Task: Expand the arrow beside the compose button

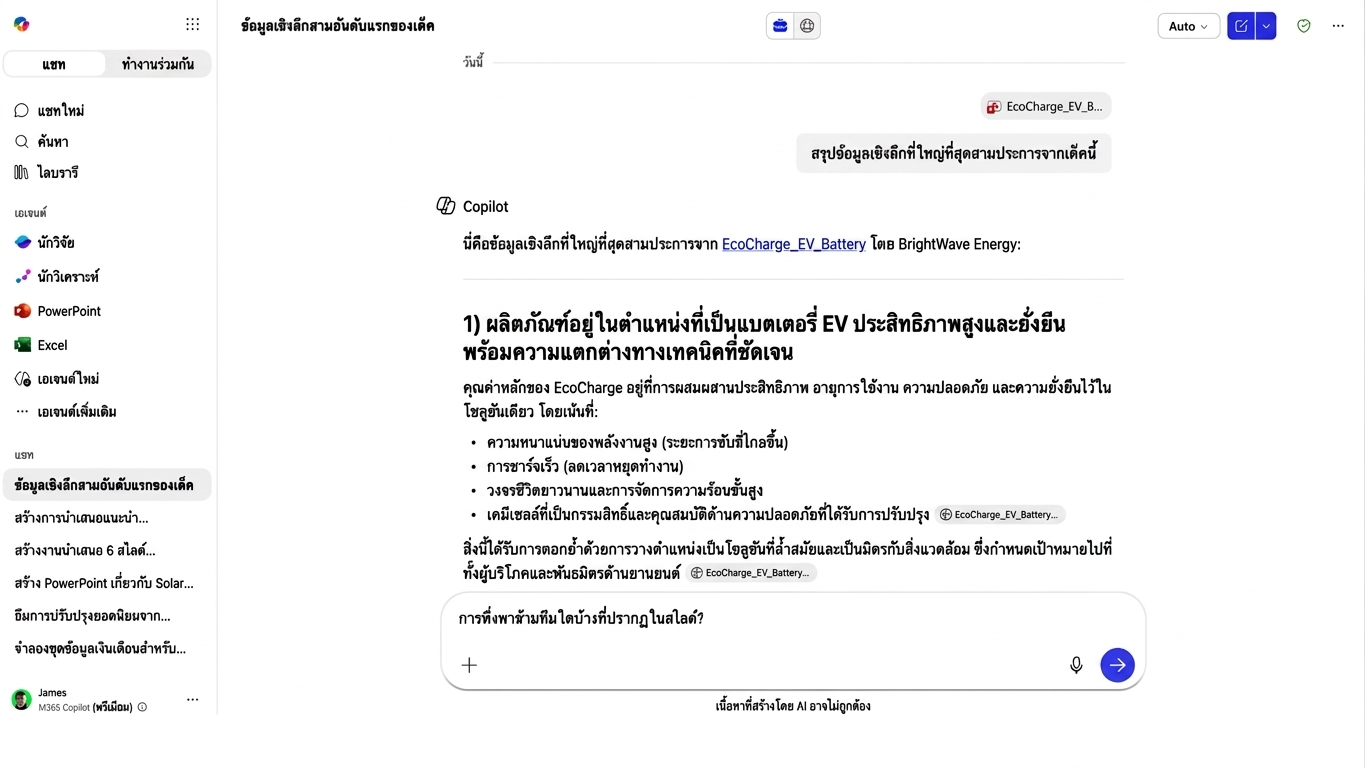Action: click(x=1266, y=26)
